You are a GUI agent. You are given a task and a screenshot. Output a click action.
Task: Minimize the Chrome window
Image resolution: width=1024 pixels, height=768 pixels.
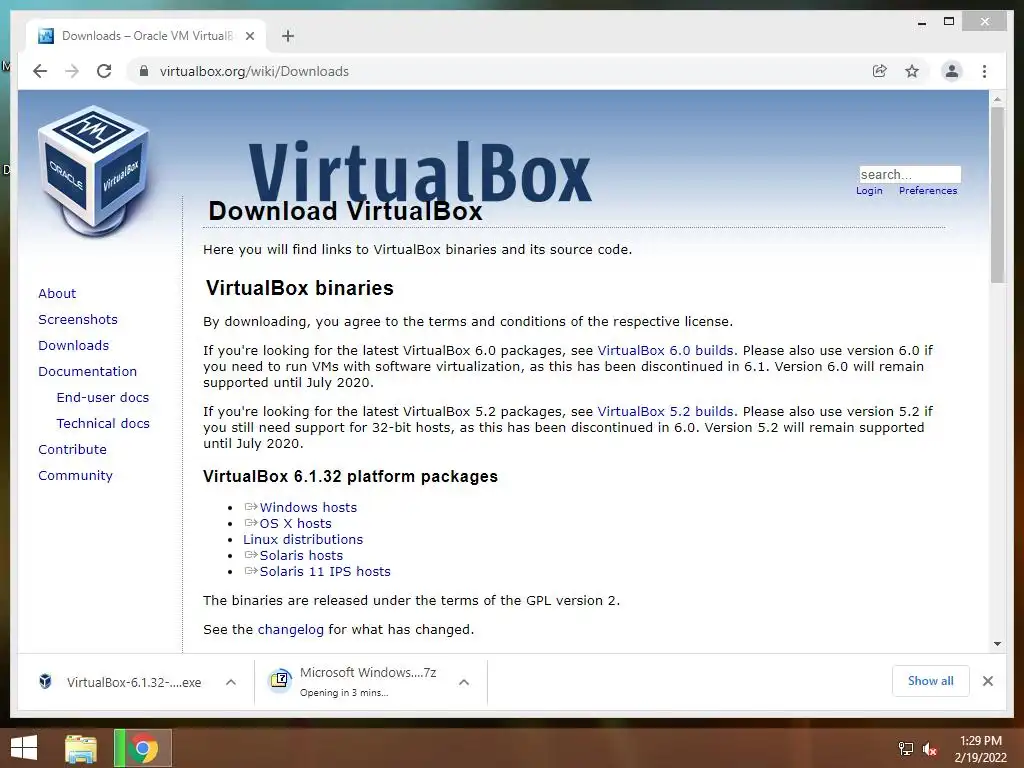[x=921, y=22]
